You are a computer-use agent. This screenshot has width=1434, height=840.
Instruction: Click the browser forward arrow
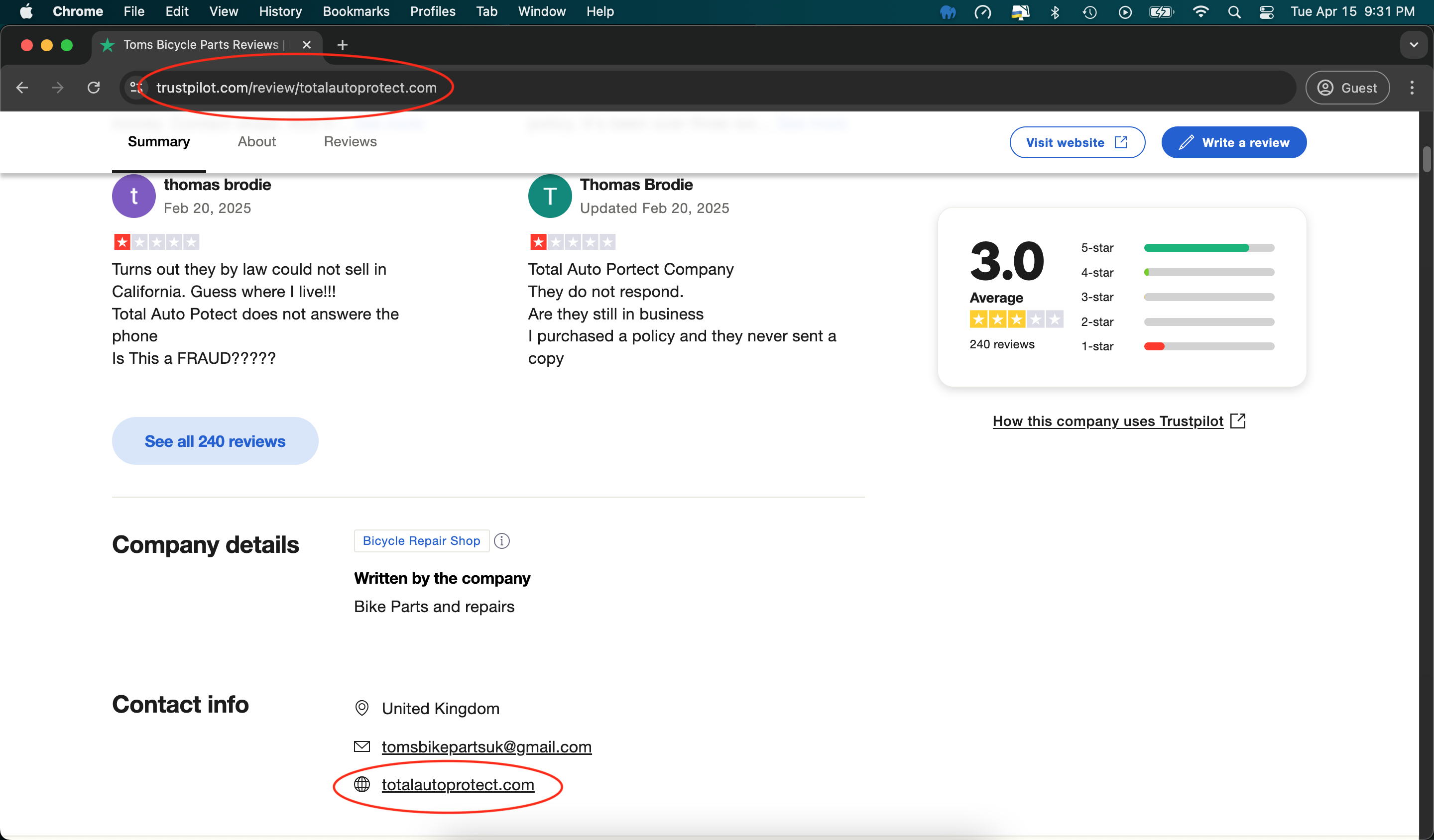coord(57,88)
